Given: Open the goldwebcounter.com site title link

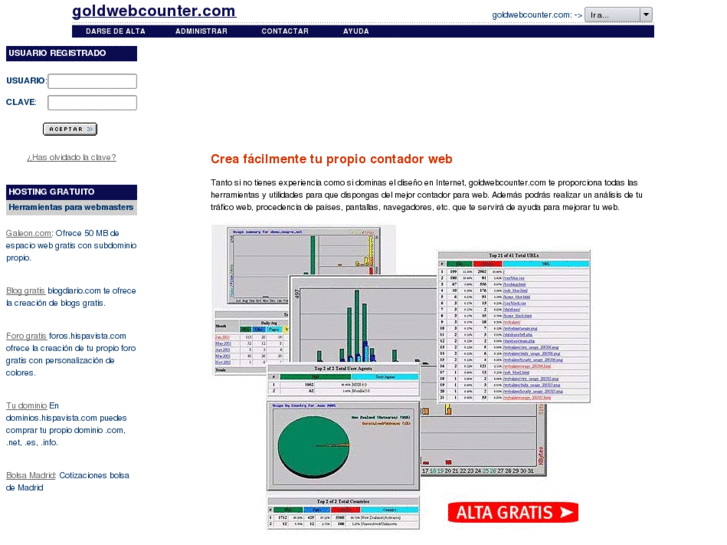Looking at the screenshot, I should pyautogui.click(x=154, y=11).
